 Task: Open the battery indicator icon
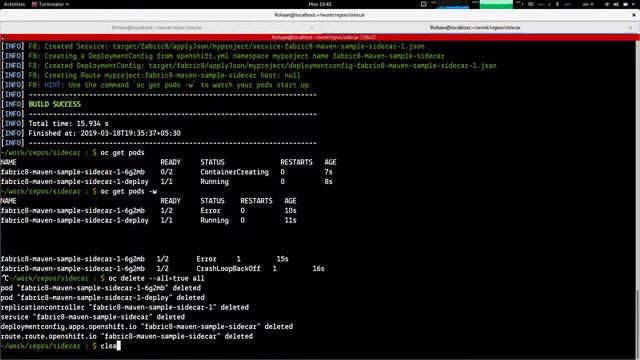pyautogui.click(x=625, y=4)
